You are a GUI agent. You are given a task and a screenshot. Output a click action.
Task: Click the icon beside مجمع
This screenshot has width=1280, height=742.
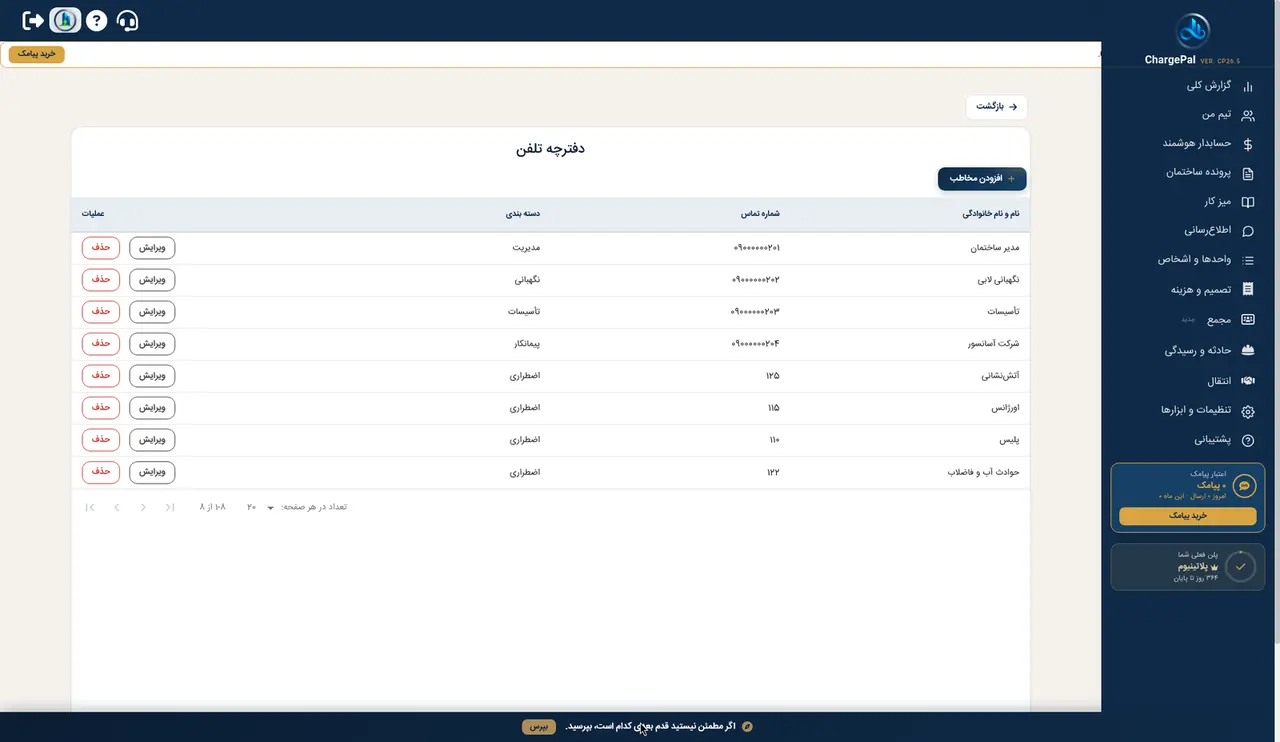[x=1247, y=320]
